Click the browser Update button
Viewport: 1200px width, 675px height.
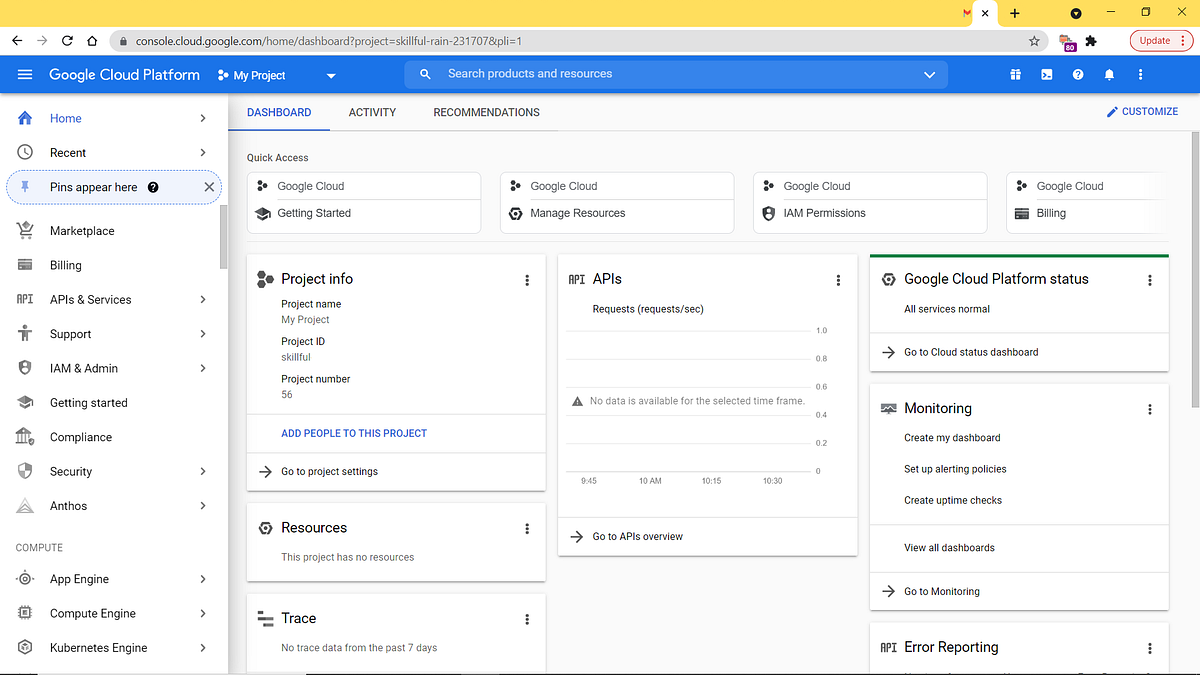tap(1162, 41)
